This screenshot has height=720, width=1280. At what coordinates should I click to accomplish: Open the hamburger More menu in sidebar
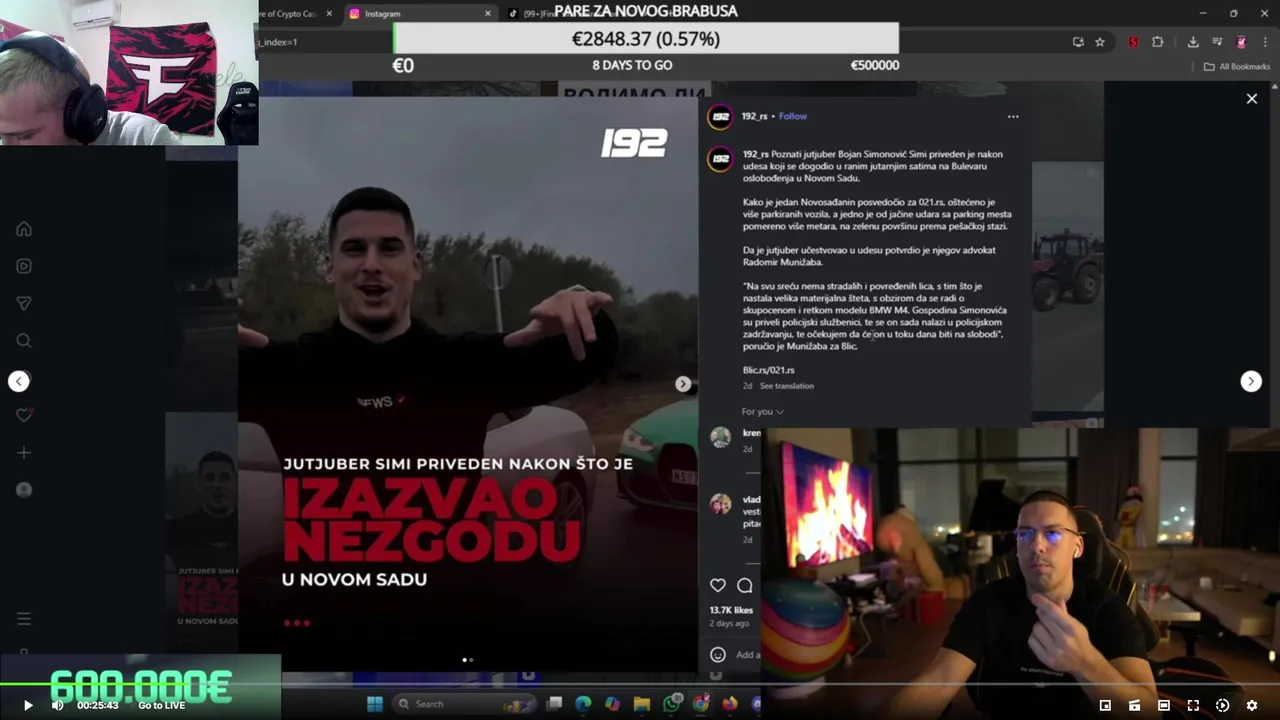(x=24, y=619)
